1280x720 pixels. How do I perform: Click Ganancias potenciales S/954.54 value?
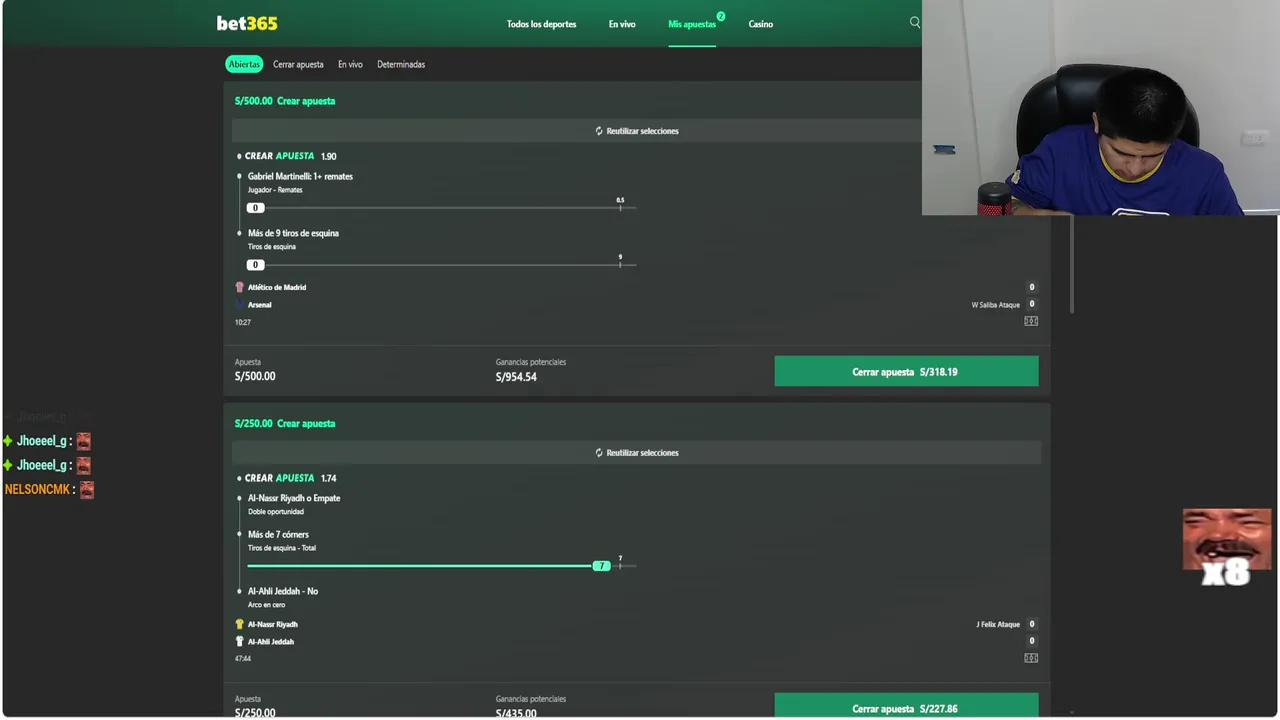pos(516,377)
